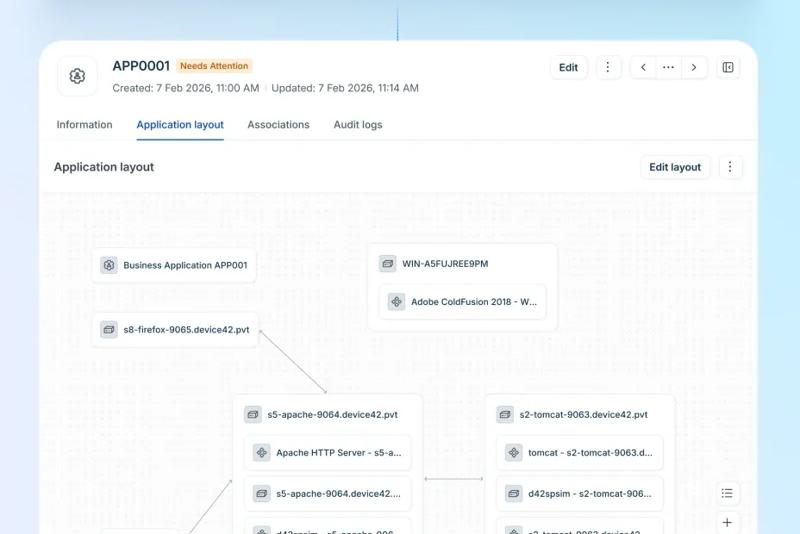This screenshot has width=800, height=534.
Task: Go to the previous record arrow
Action: point(643,67)
